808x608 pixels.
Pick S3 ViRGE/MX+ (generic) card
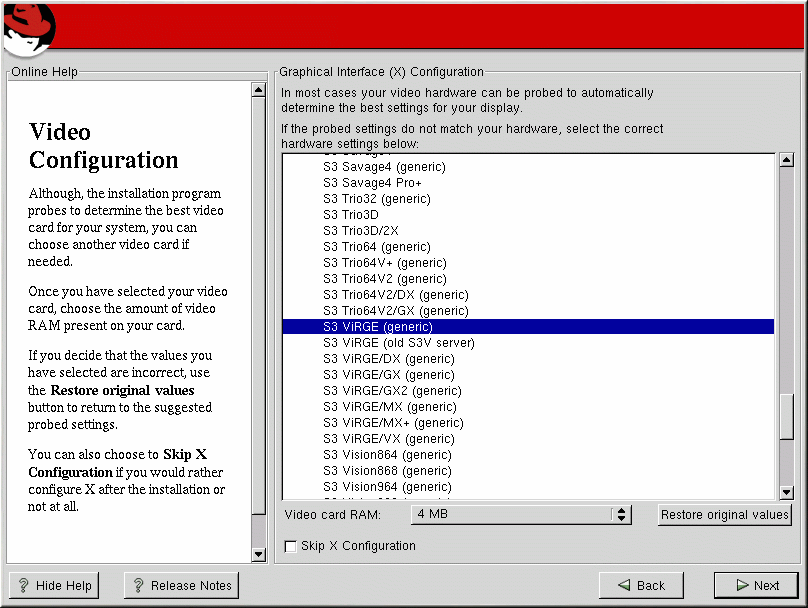pos(528,423)
